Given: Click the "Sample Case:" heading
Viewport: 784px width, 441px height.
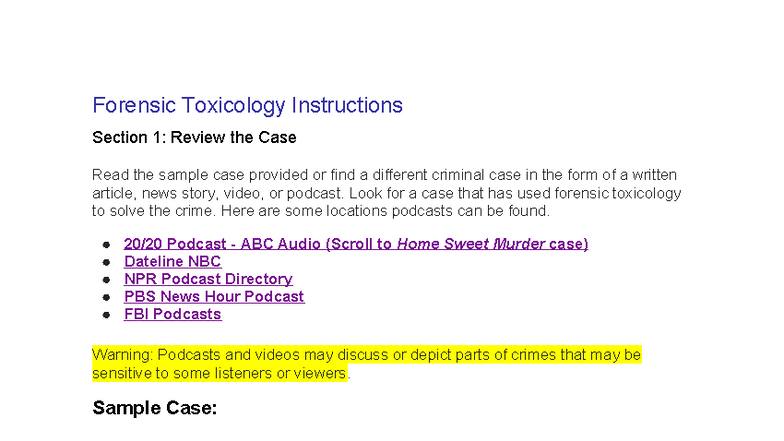Looking at the screenshot, I should click(x=154, y=408).
